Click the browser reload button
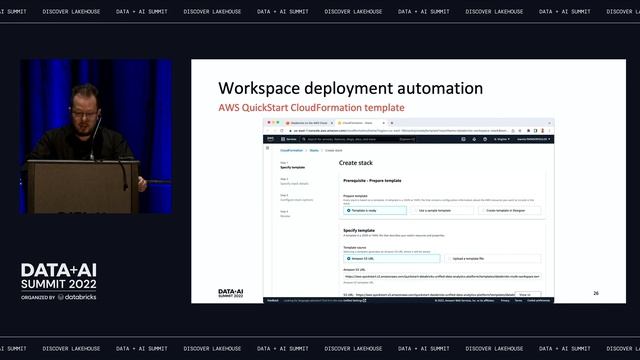This screenshot has width=640, height=360. pos(282,131)
